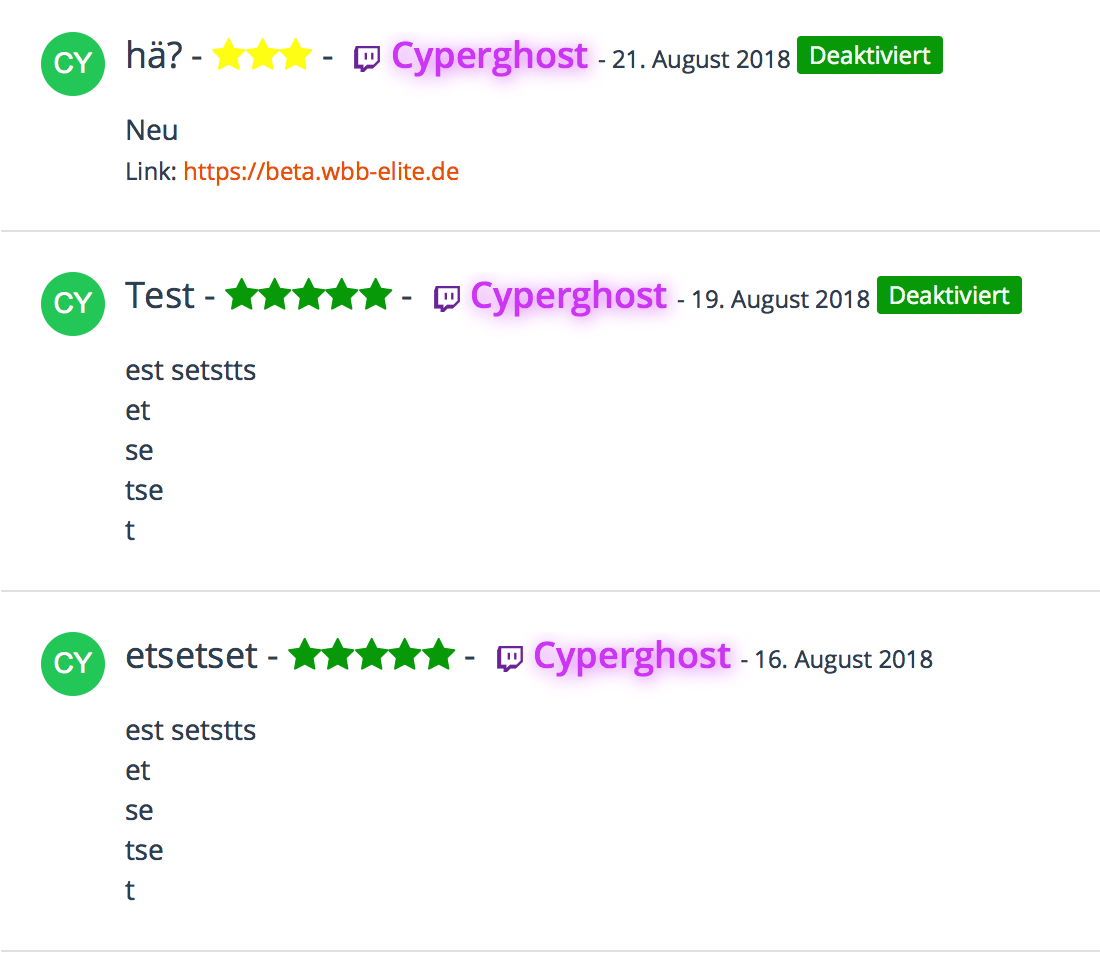Click the date 16. August 2018
The width and height of the screenshot is (1100, 958).
tap(843, 660)
